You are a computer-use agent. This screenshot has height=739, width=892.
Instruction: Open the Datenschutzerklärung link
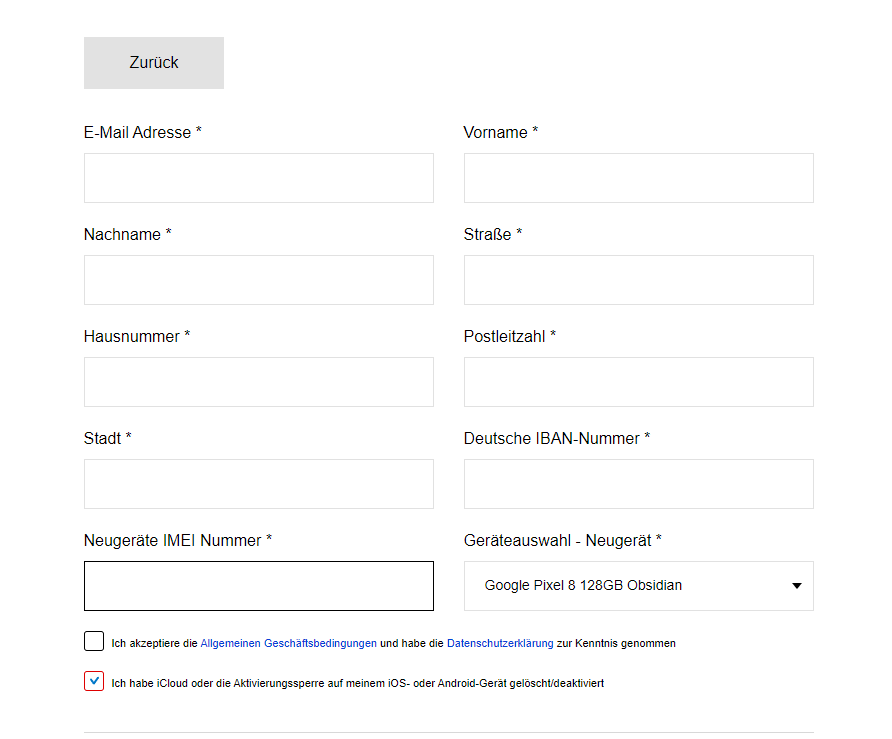[x=500, y=643]
